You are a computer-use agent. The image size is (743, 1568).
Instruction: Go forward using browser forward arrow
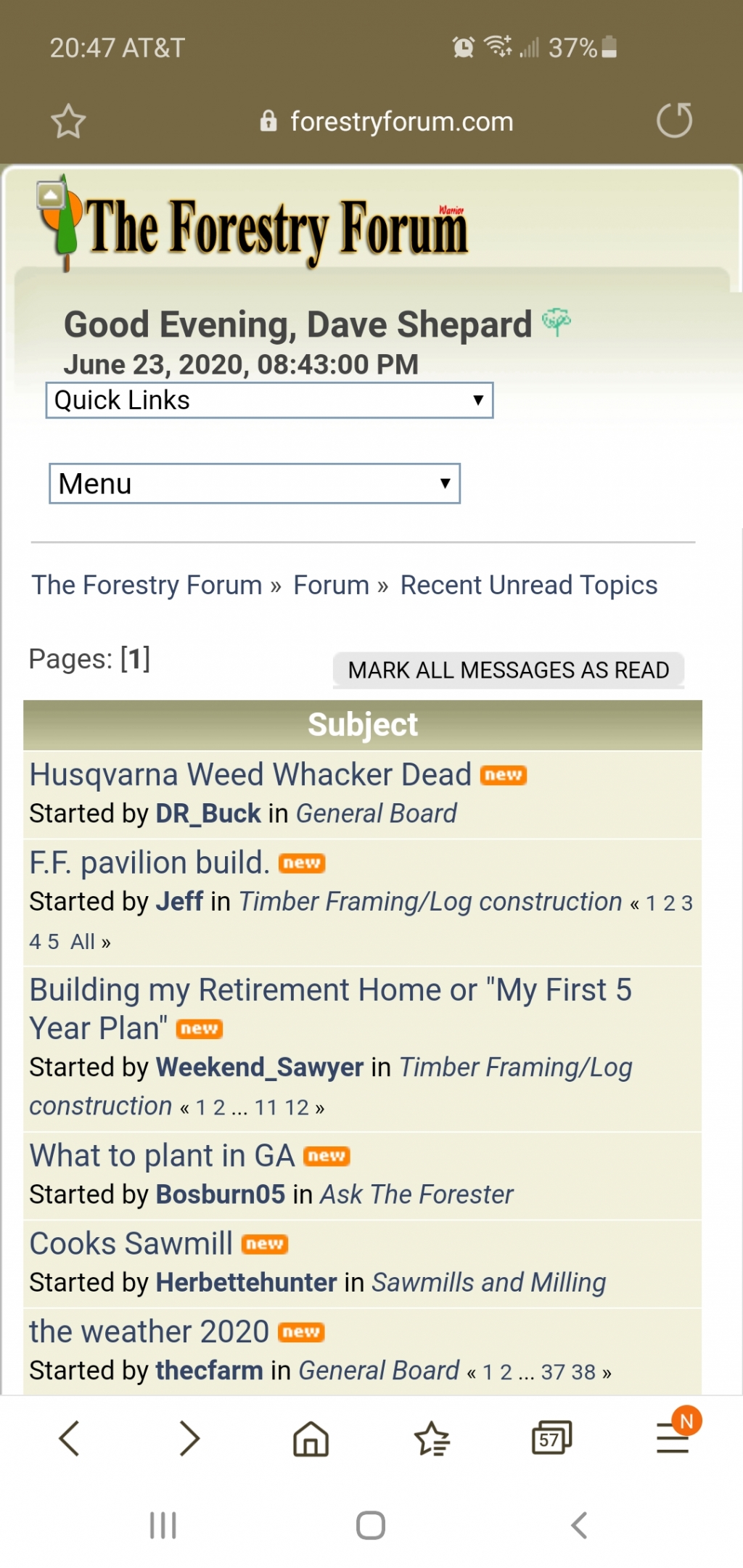(189, 1438)
